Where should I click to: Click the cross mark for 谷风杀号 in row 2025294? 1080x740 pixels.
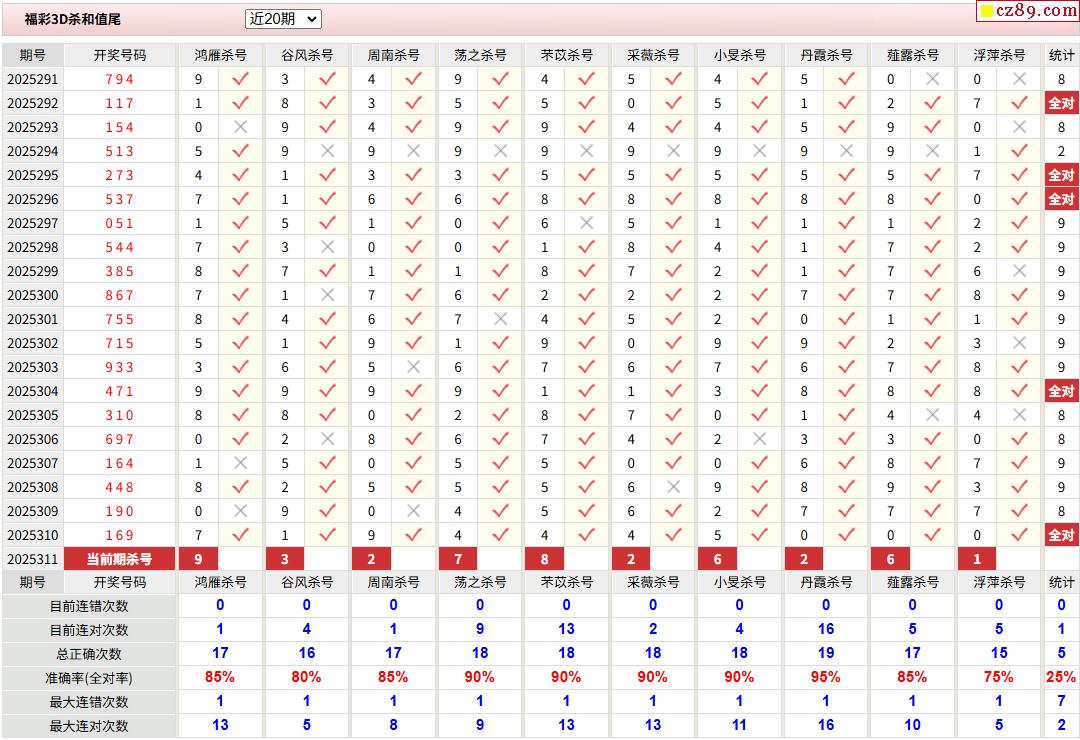point(327,151)
